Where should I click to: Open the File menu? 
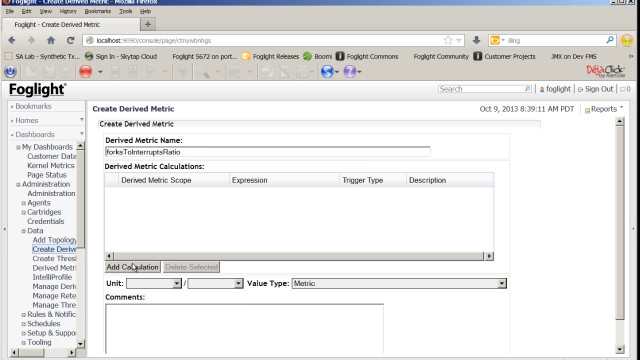click(x=10, y=11)
